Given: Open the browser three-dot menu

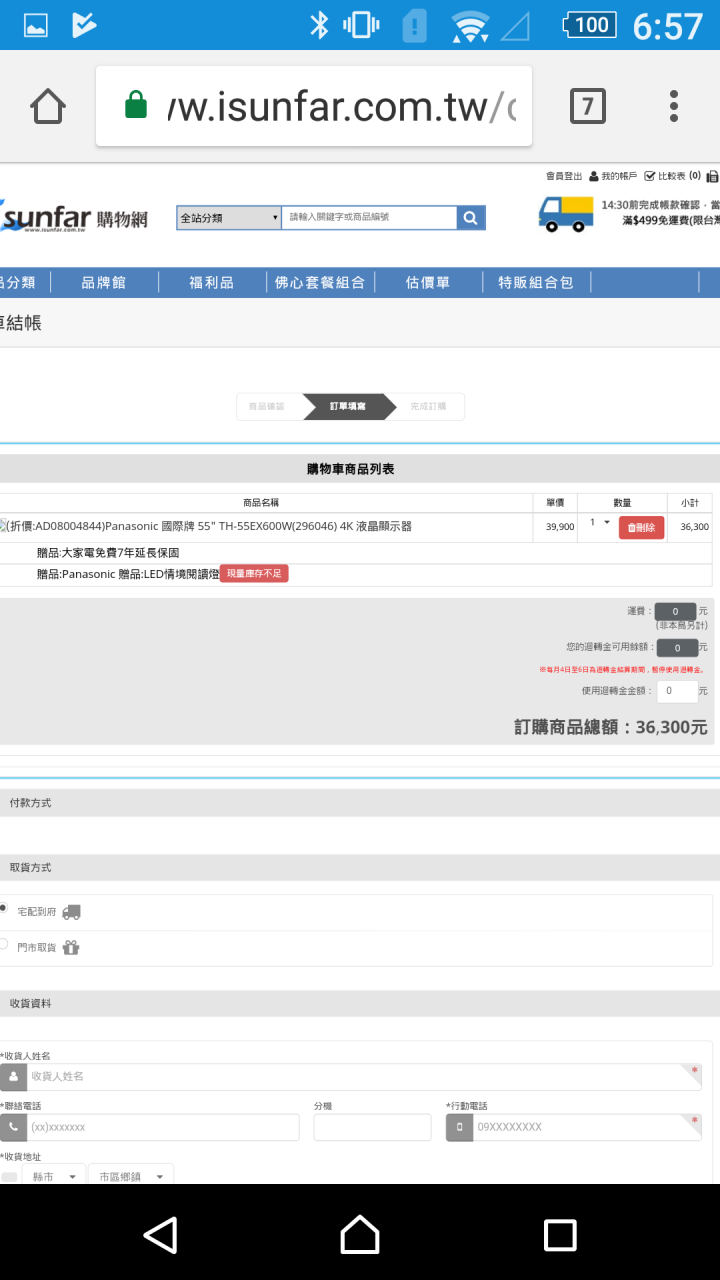Looking at the screenshot, I should pos(674,106).
